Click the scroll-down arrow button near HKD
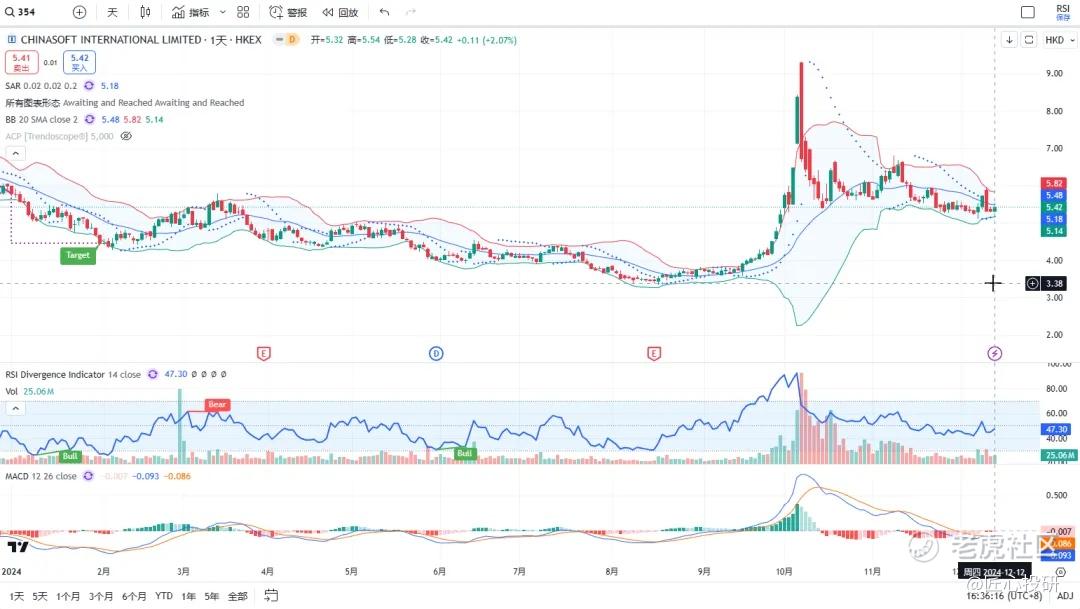The height and width of the screenshot is (609, 1080). 1009,40
